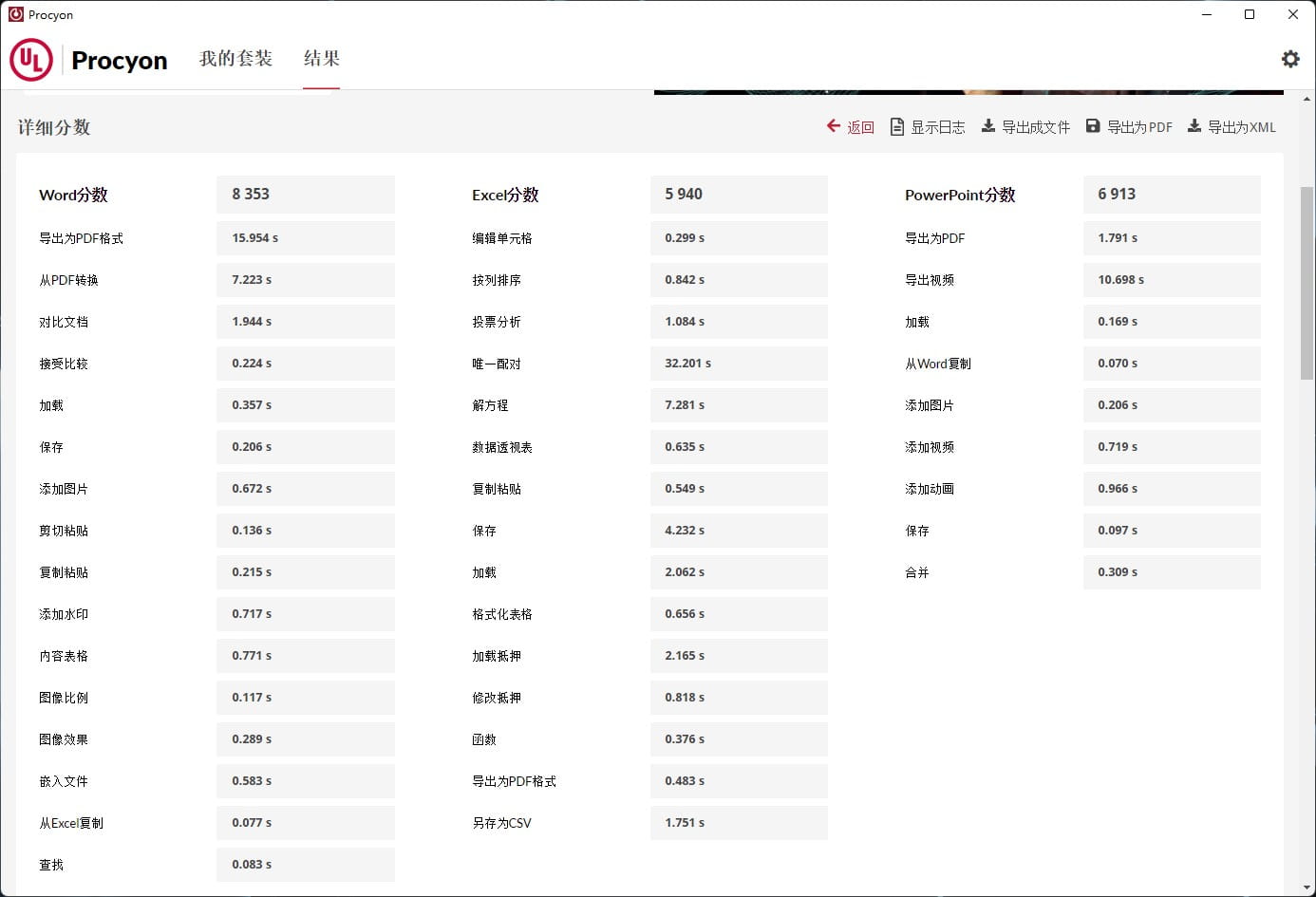Click the vertical scrollbar thumb
The height and width of the screenshot is (897, 1316).
tap(1307, 283)
